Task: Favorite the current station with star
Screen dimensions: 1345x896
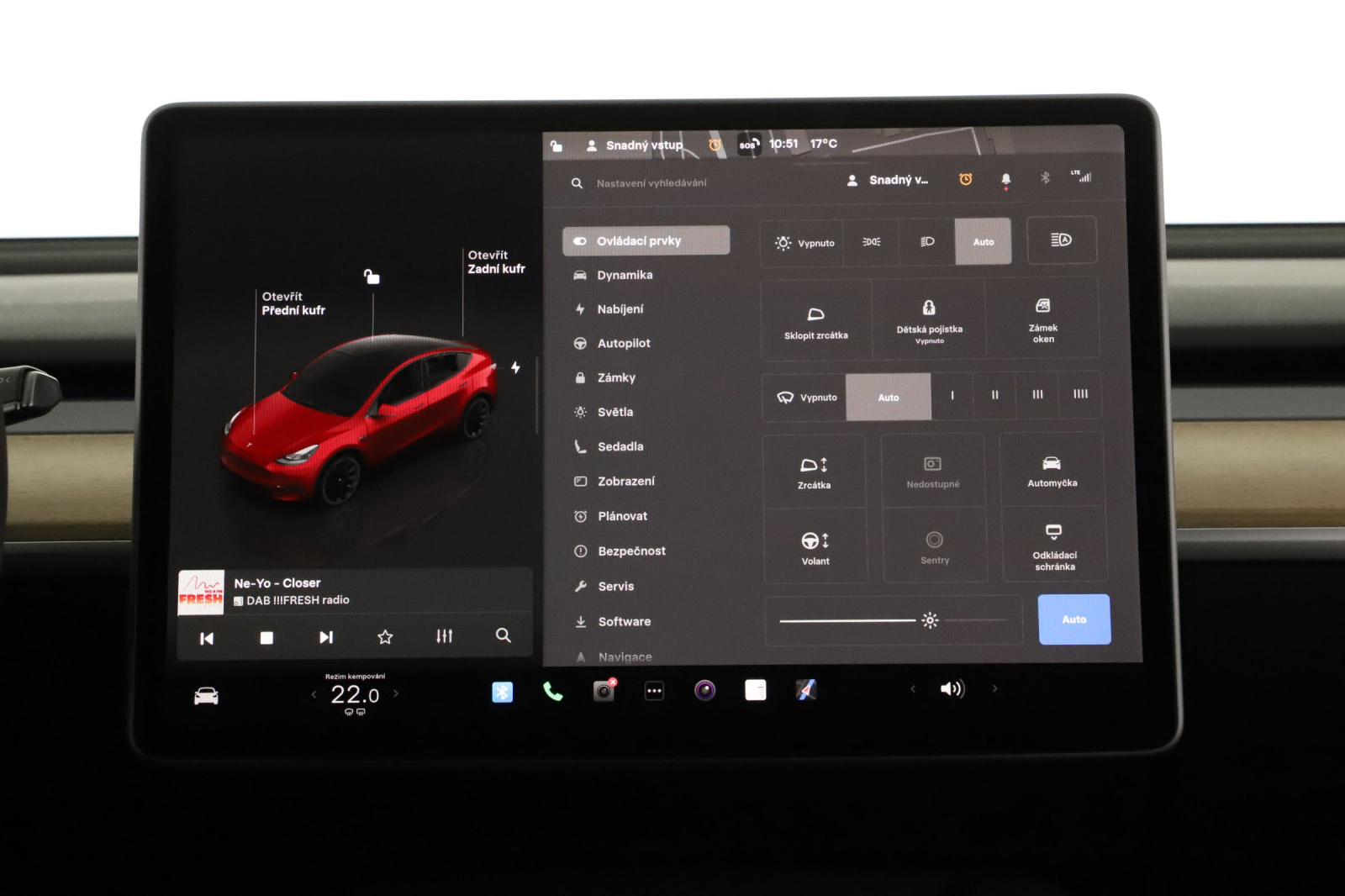Action: tap(385, 637)
